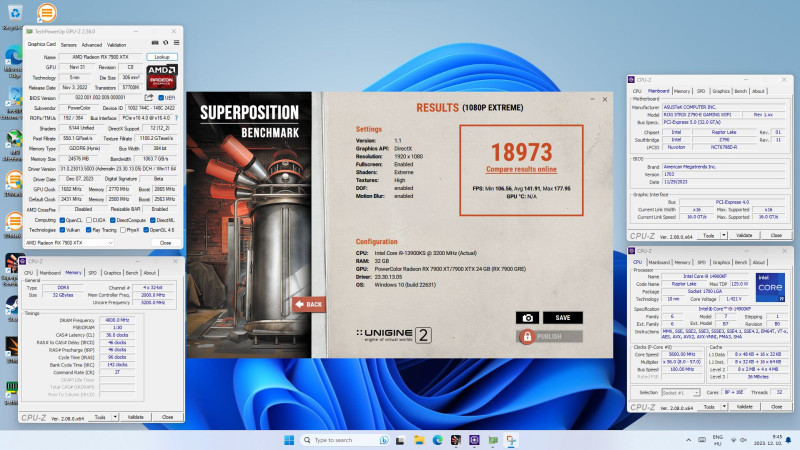
Task: Click Validate in CPU-Z CPU window
Action: (744, 407)
